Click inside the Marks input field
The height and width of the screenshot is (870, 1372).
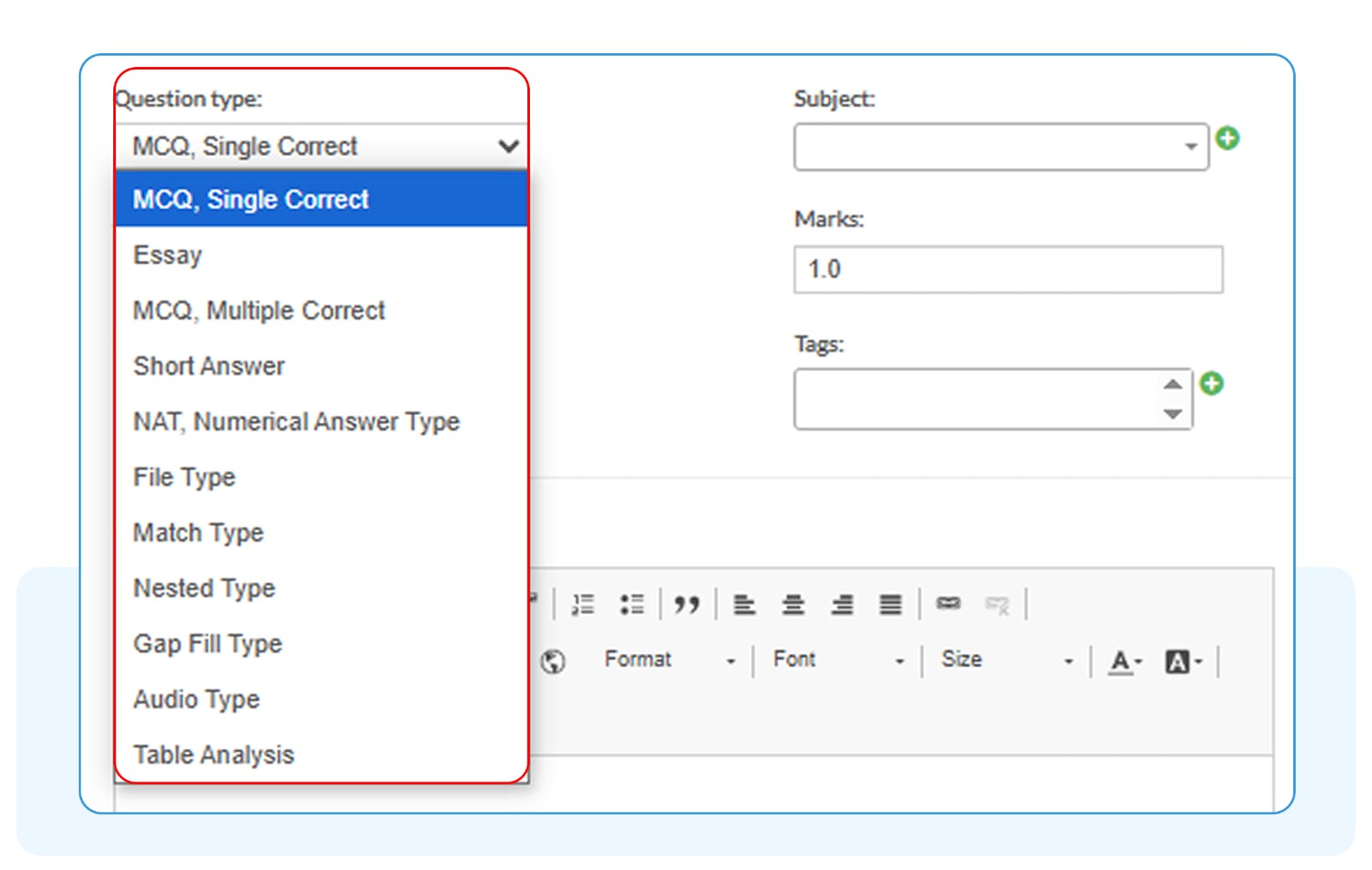pyautogui.click(x=1008, y=269)
